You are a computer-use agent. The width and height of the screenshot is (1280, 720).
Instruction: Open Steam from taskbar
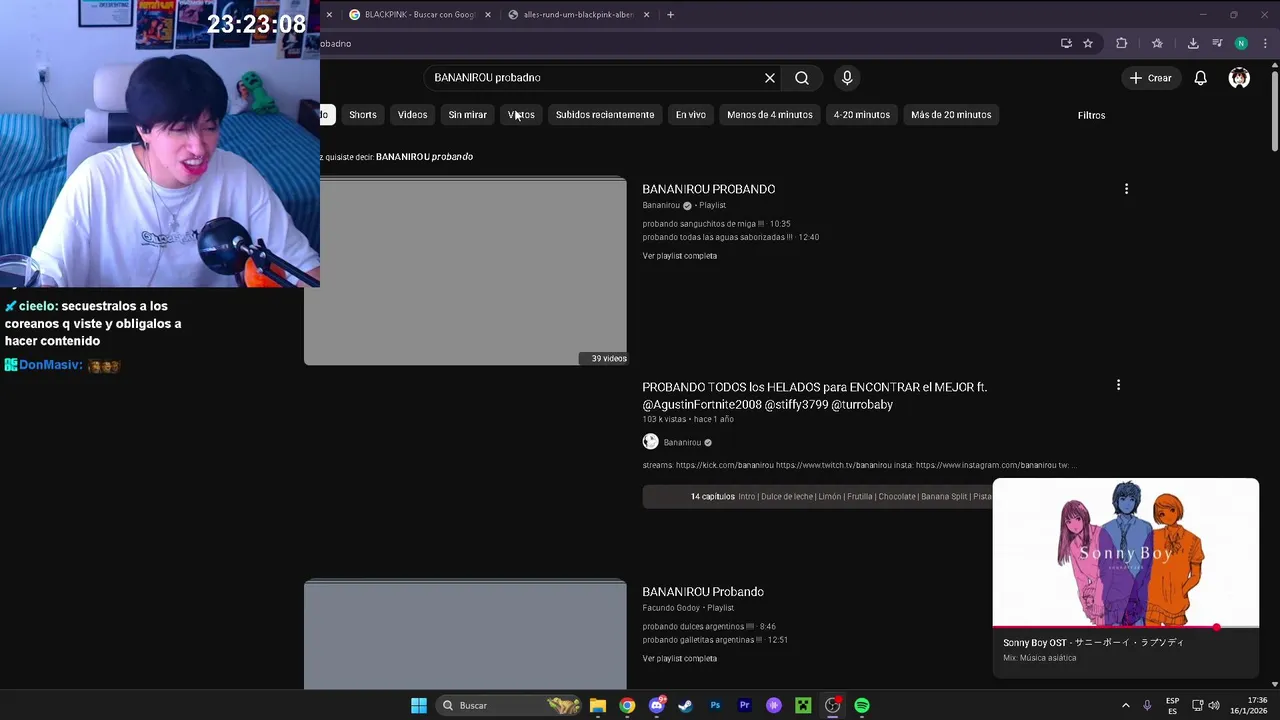(685, 706)
